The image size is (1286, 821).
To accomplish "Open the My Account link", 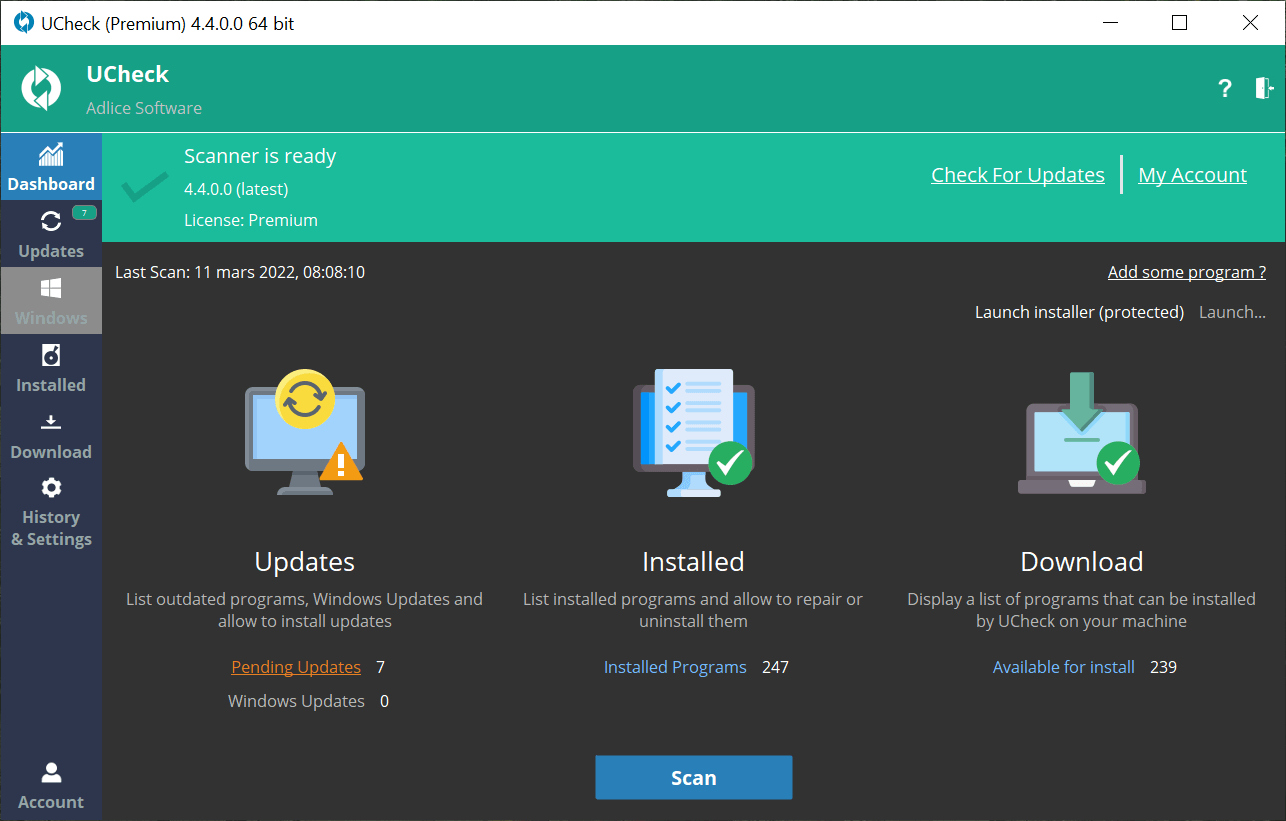I will point(1192,175).
